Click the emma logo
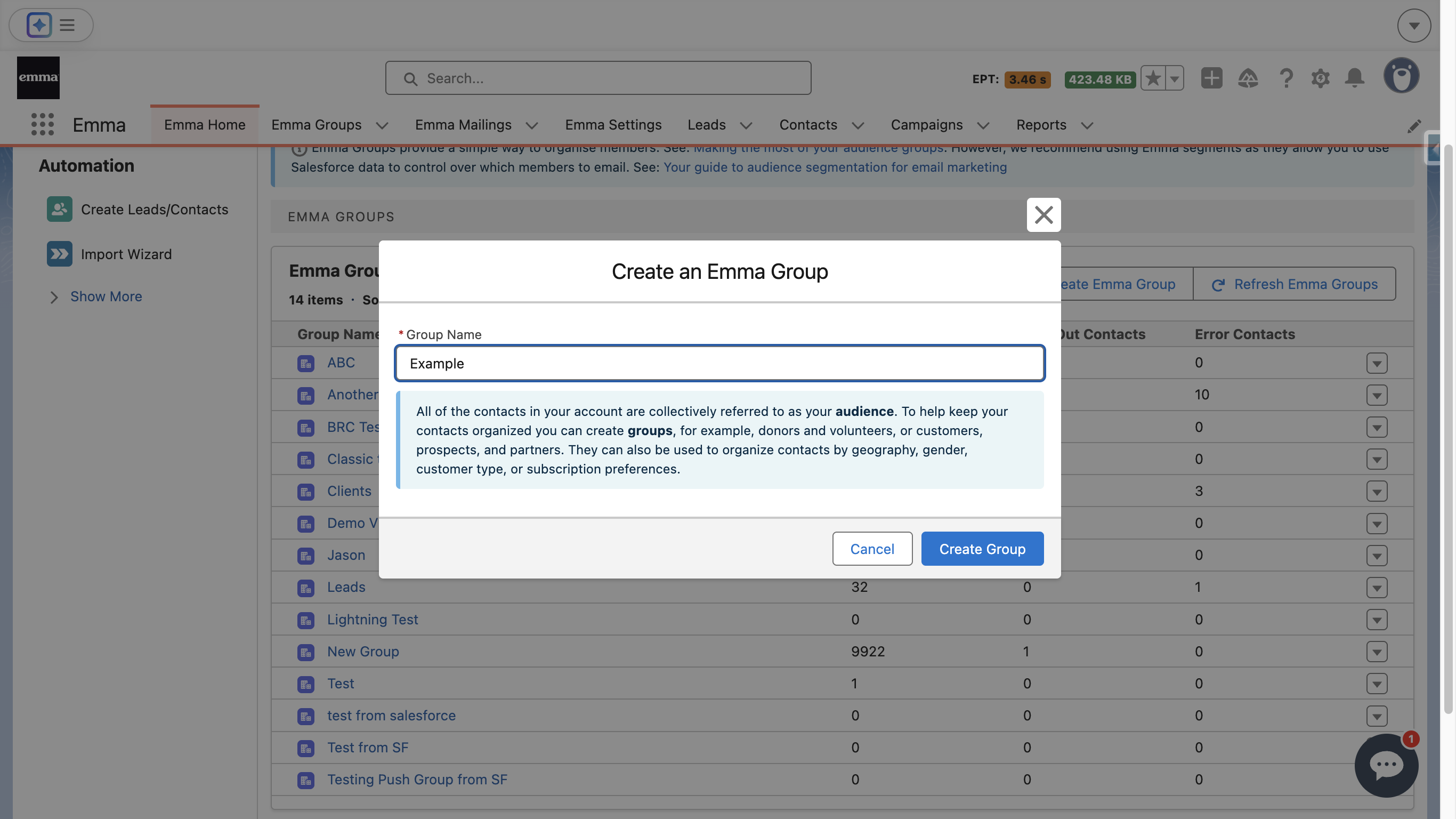The width and height of the screenshot is (1456, 819). pos(38,77)
